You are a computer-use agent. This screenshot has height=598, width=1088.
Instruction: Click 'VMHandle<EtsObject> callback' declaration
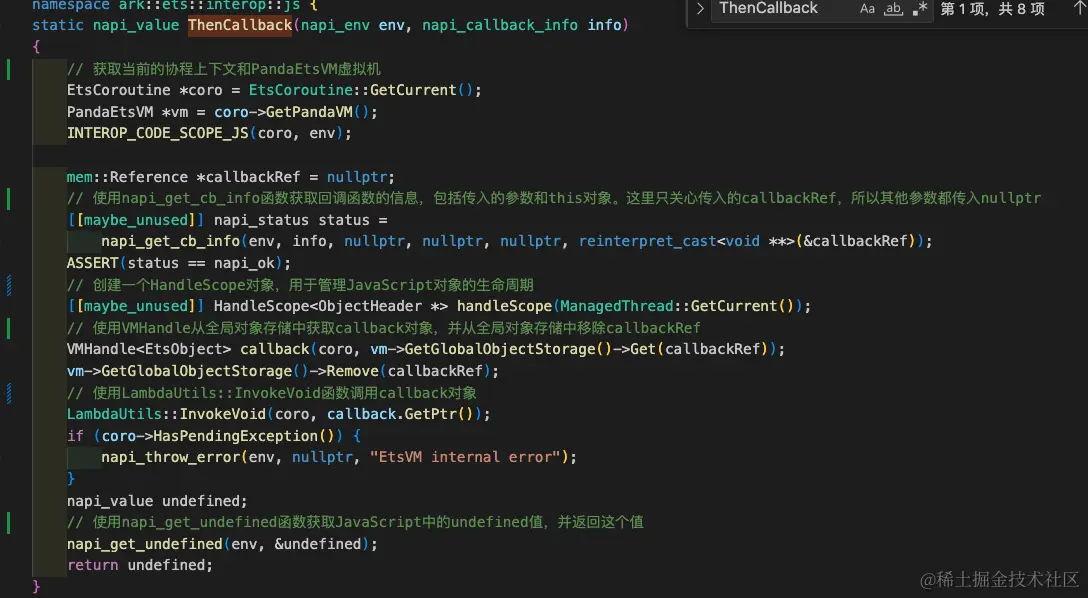pyautogui.click(x=188, y=349)
